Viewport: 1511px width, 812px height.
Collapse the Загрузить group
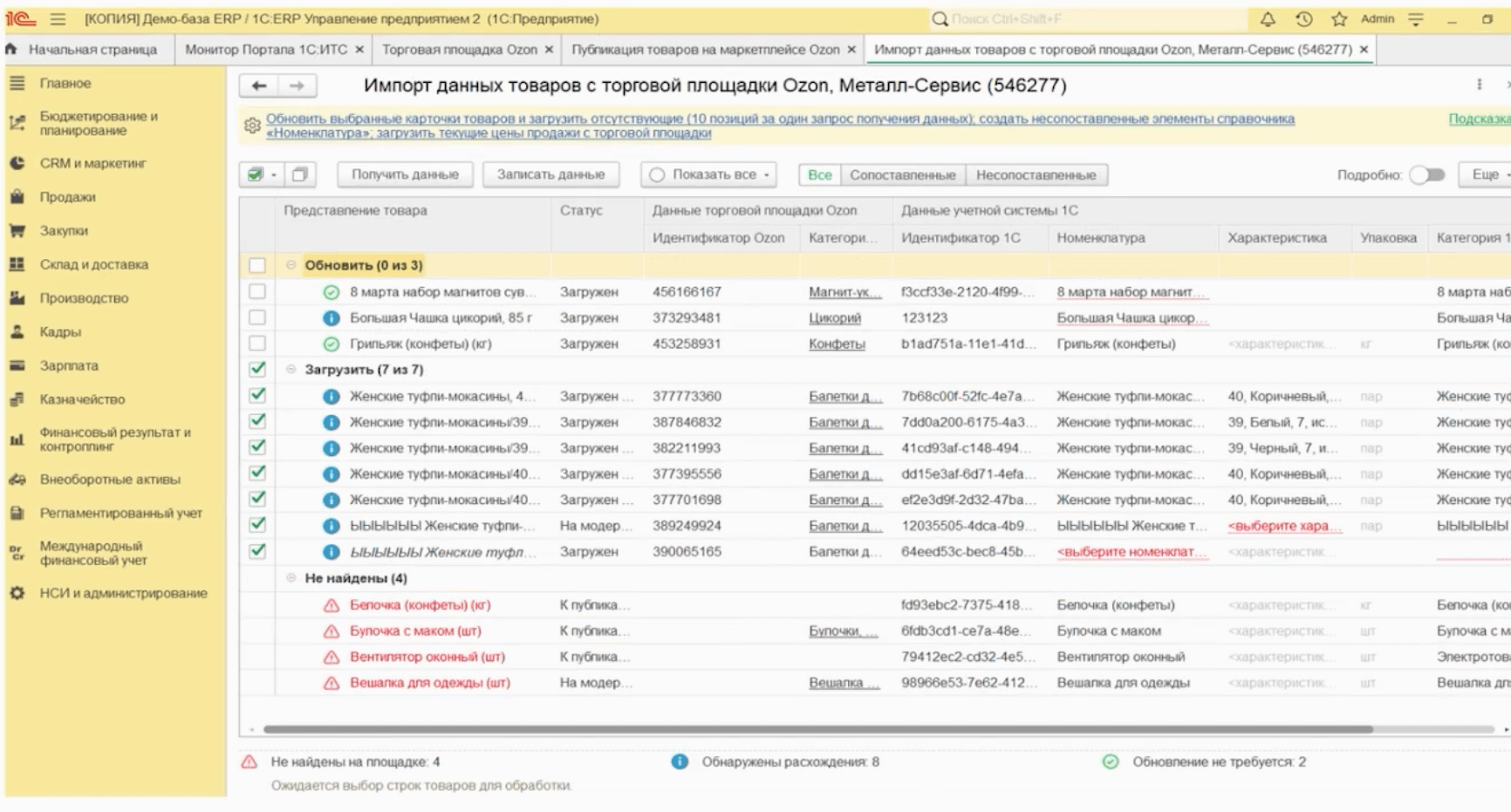[291, 370]
